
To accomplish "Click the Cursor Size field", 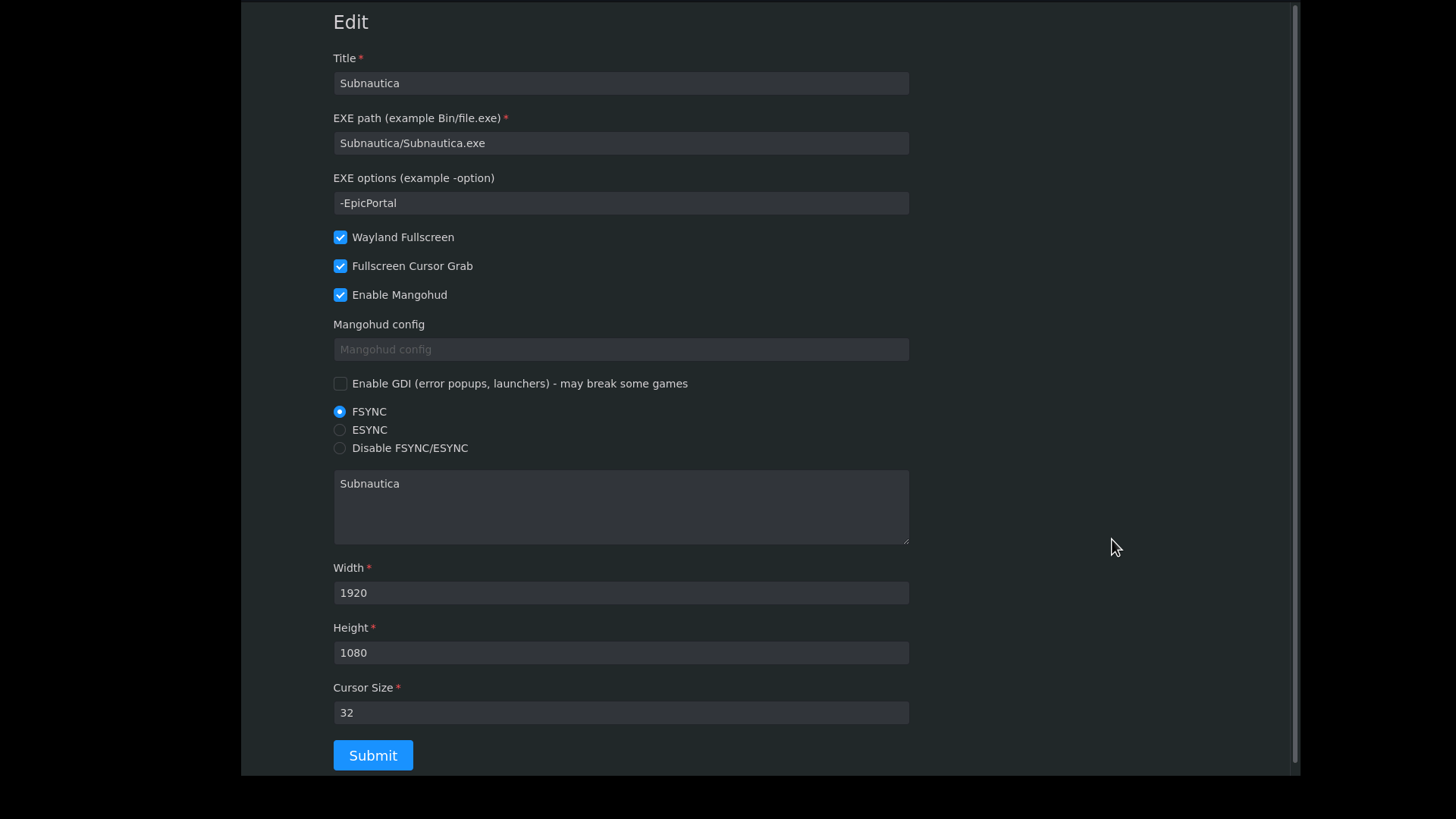I will pyautogui.click(x=621, y=713).
